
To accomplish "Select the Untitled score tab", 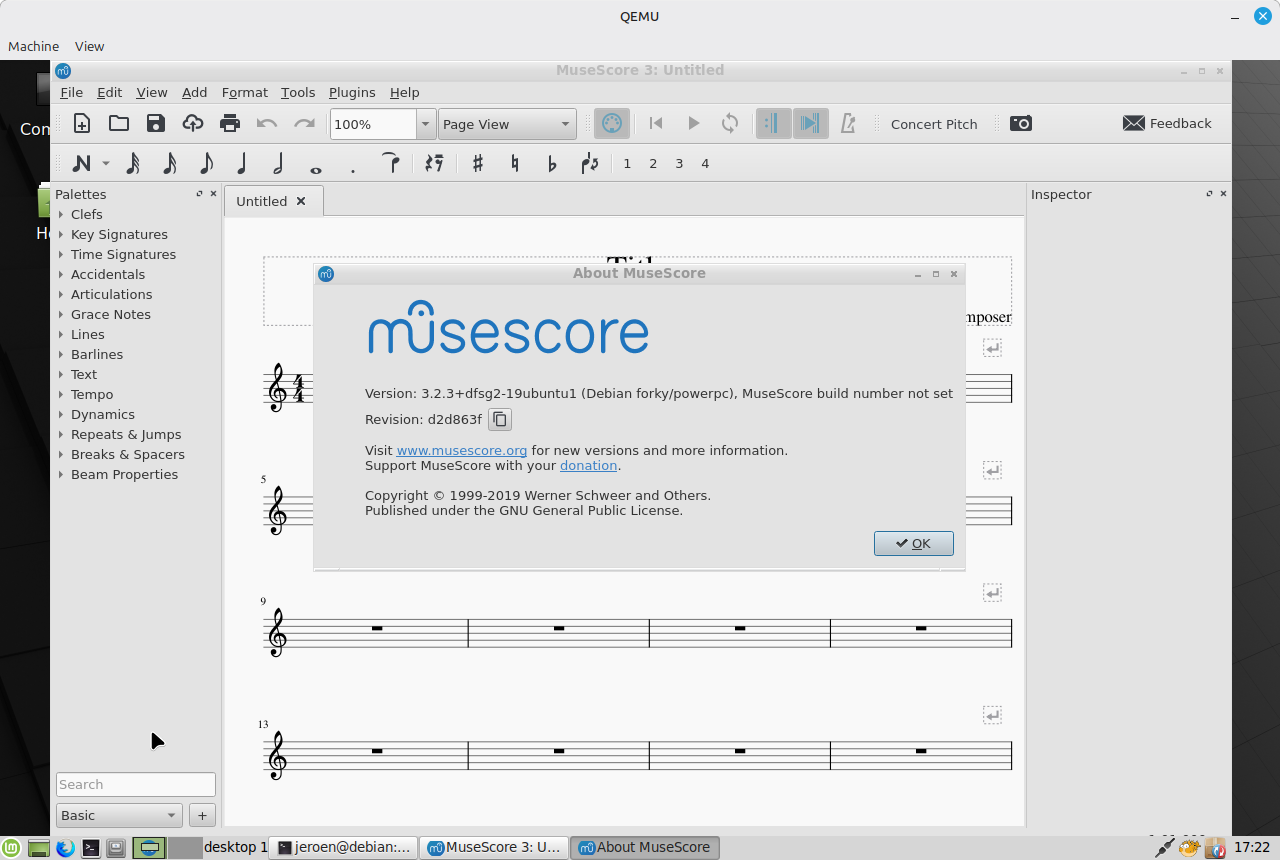I will point(262,201).
